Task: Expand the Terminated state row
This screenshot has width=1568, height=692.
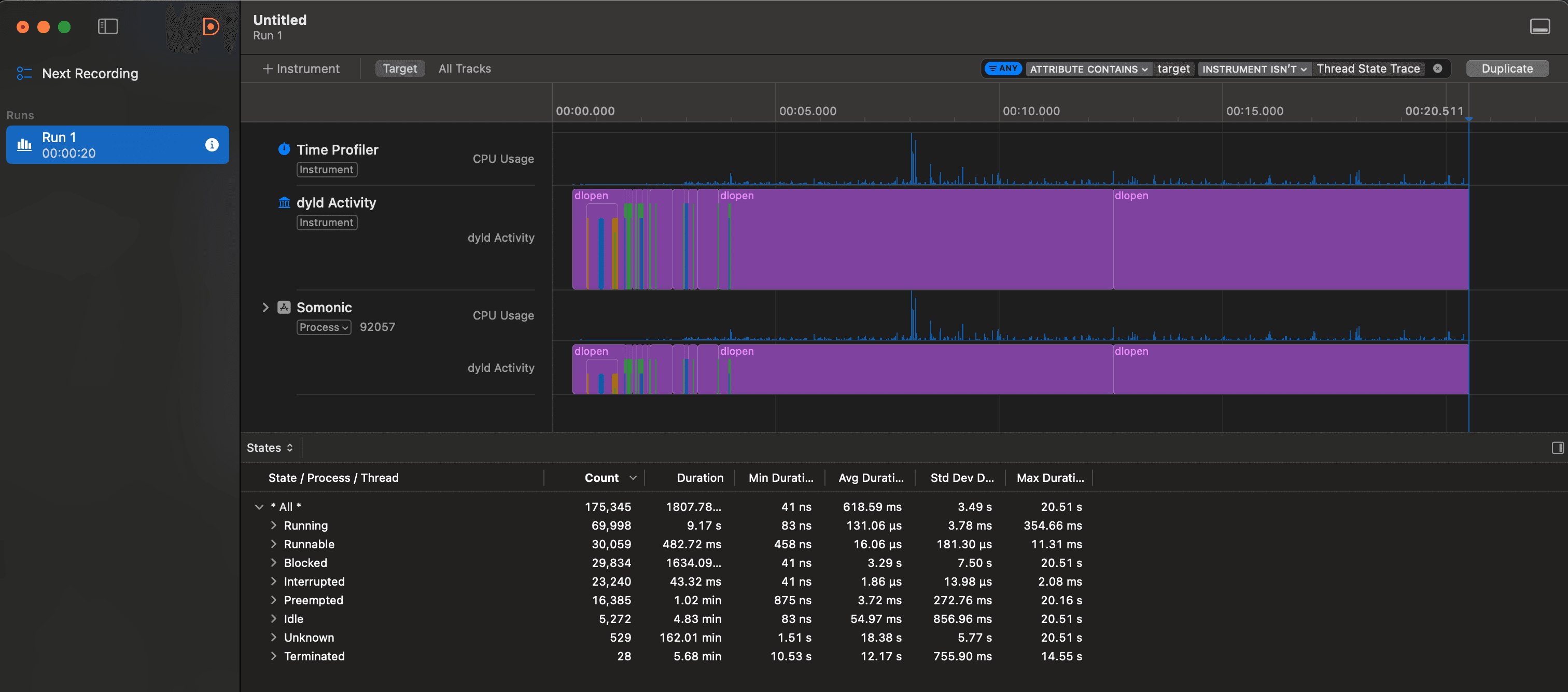Action: (273, 656)
